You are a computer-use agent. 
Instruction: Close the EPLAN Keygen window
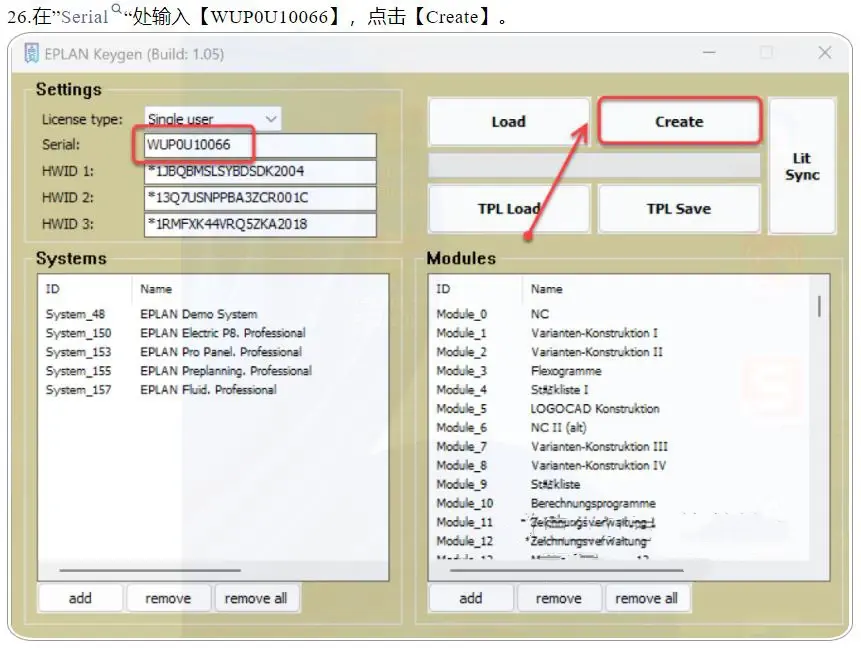click(825, 53)
